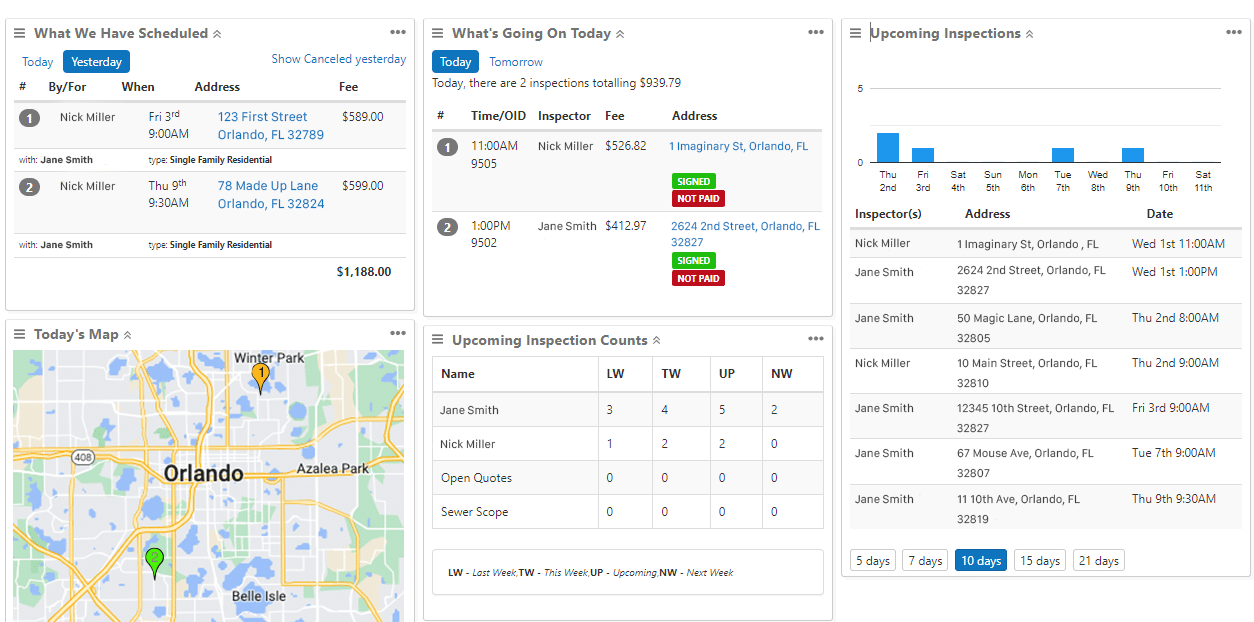Open the ellipsis options menu for Today's Map
The image size is (1254, 622).
pyautogui.click(x=398, y=333)
